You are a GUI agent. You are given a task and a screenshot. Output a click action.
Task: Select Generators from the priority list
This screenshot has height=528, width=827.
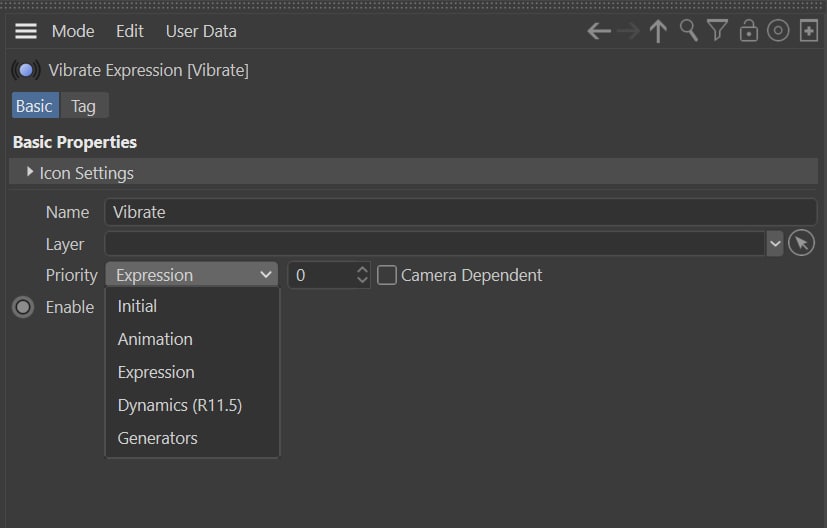click(x=157, y=438)
